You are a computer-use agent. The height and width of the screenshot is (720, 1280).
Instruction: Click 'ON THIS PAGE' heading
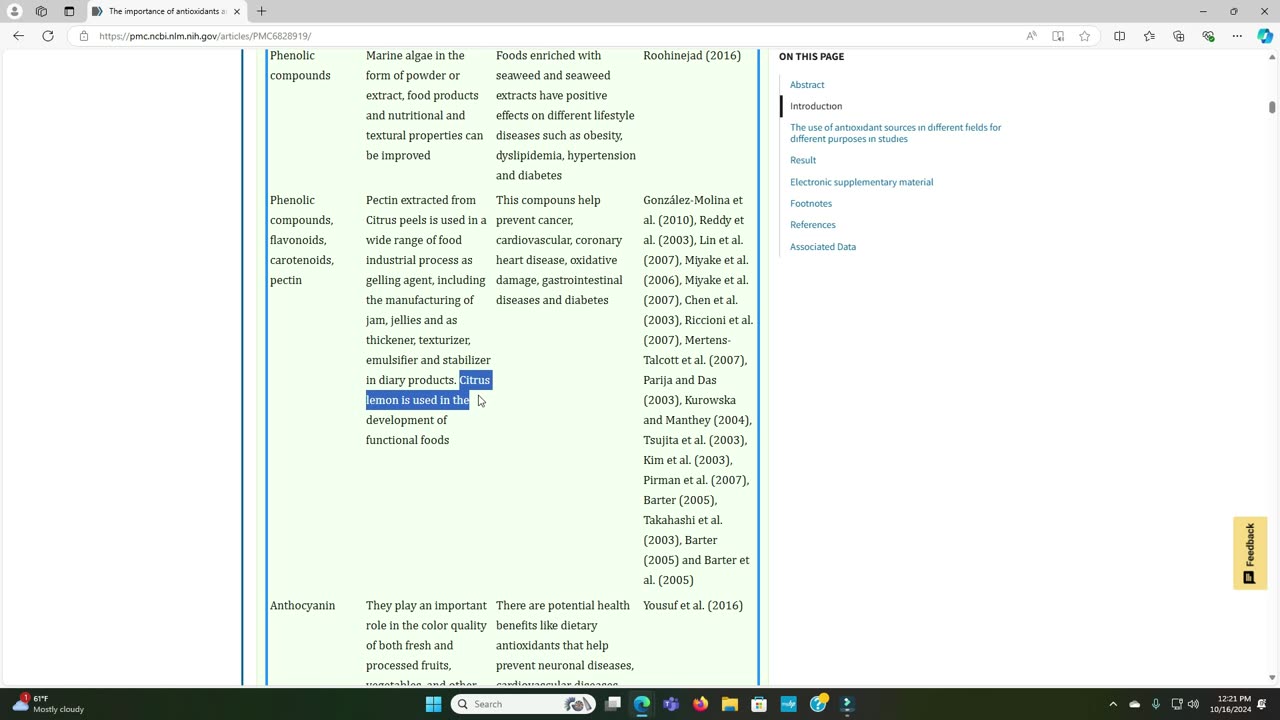pos(811,57)
